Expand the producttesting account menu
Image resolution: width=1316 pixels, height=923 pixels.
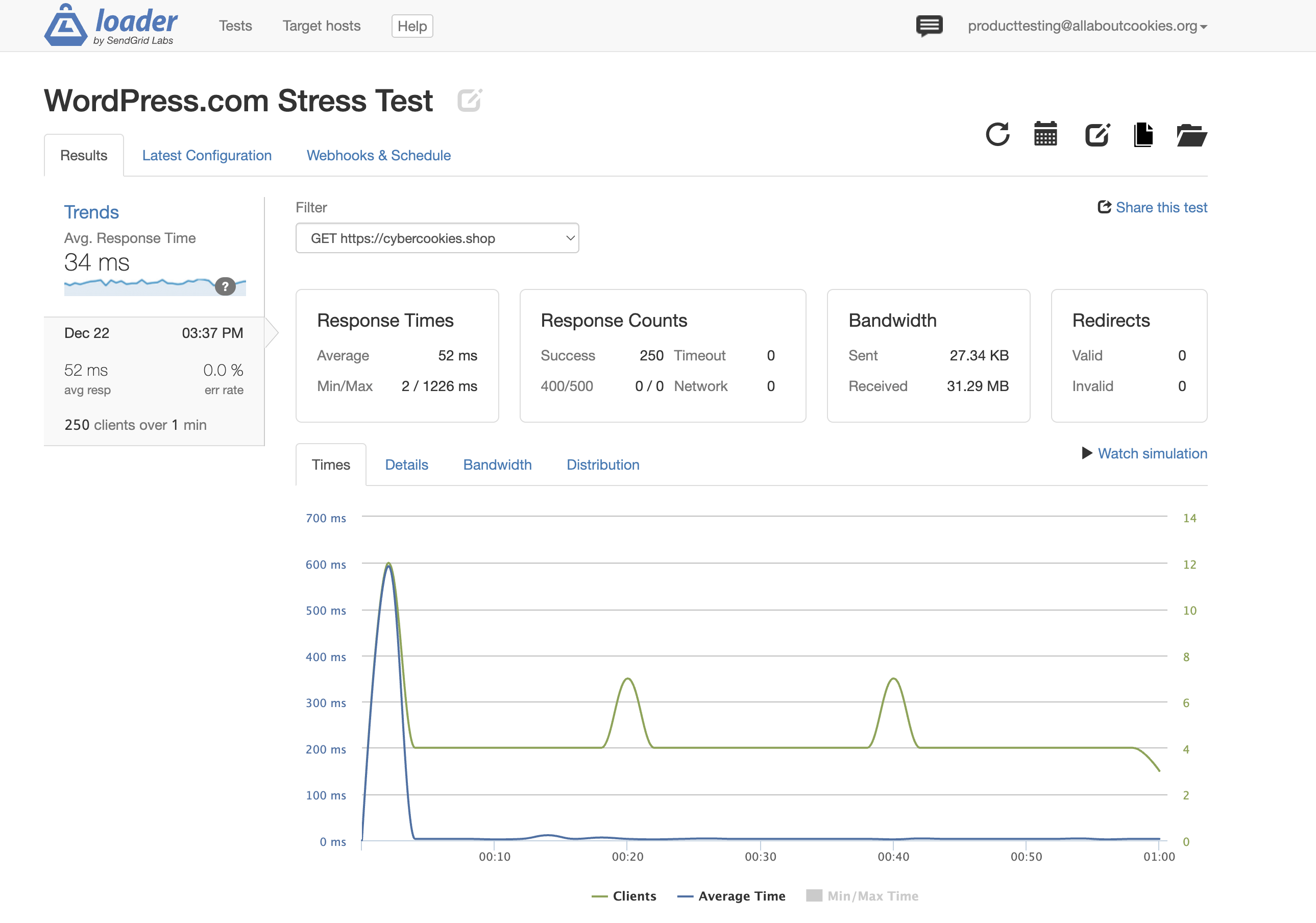pyautogui.click(x=1087, y=27)
